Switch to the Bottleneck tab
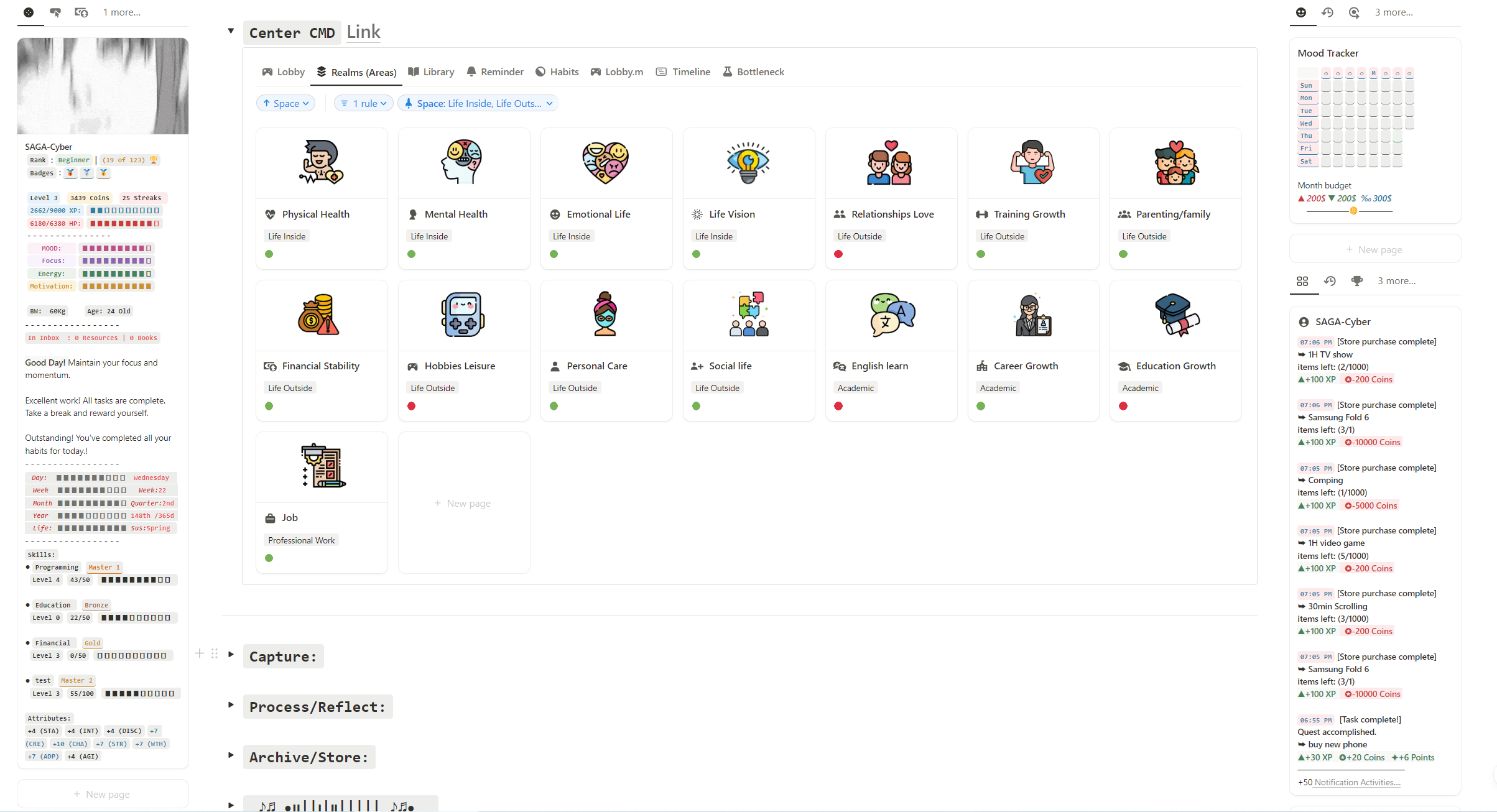This screenshot has height=812, width=1497. coord(753,72)
